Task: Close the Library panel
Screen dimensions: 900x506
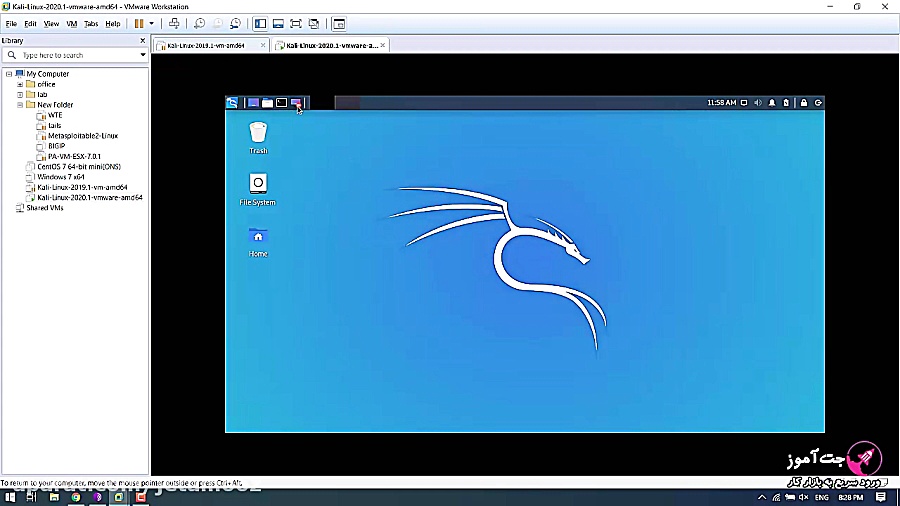Action: tap(142, 41)
